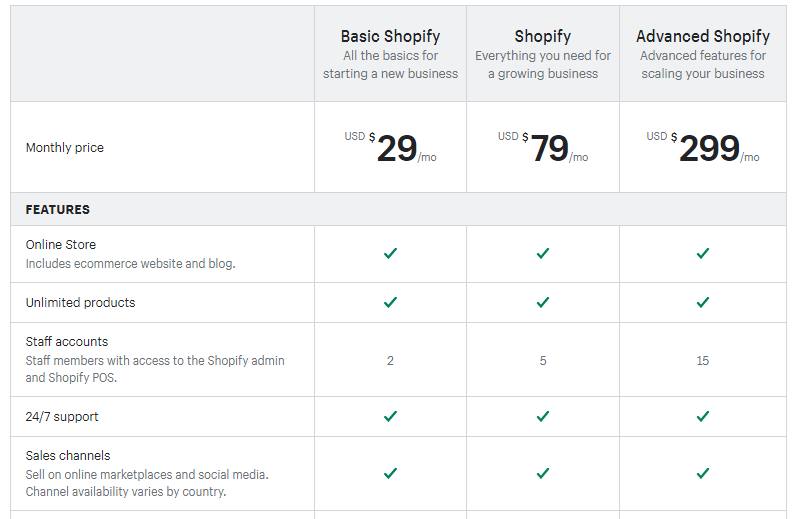
Task: Click the FEATURES section header
Action: [x=58, y=210]
